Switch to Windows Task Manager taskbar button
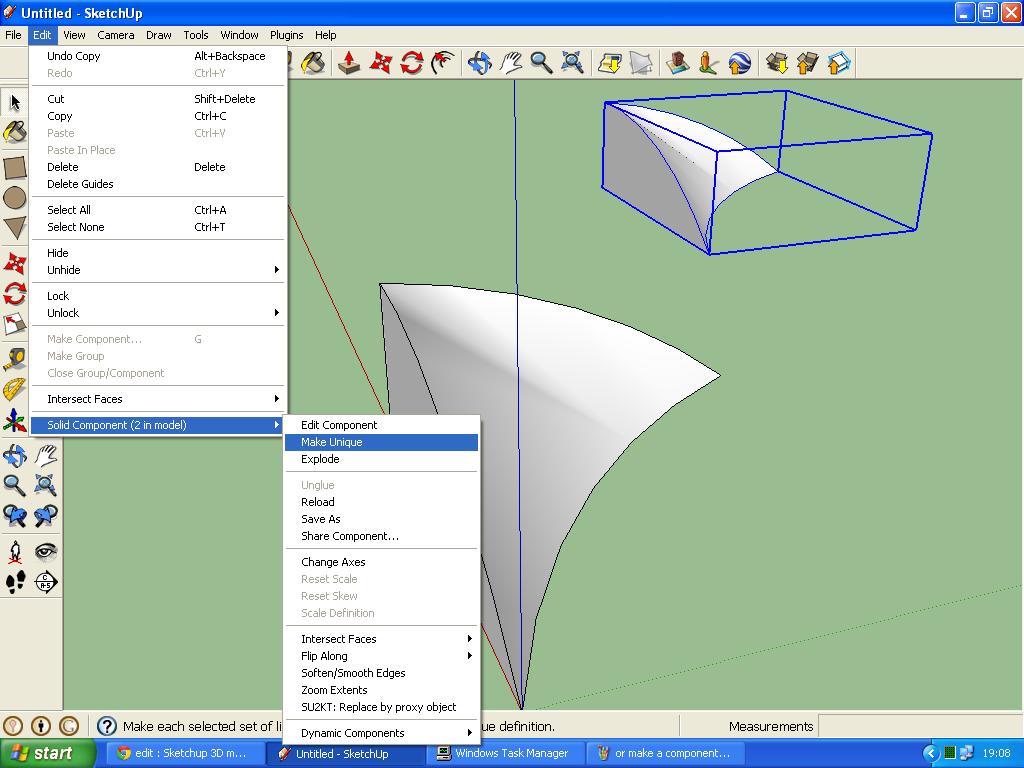 pos(505,753)
